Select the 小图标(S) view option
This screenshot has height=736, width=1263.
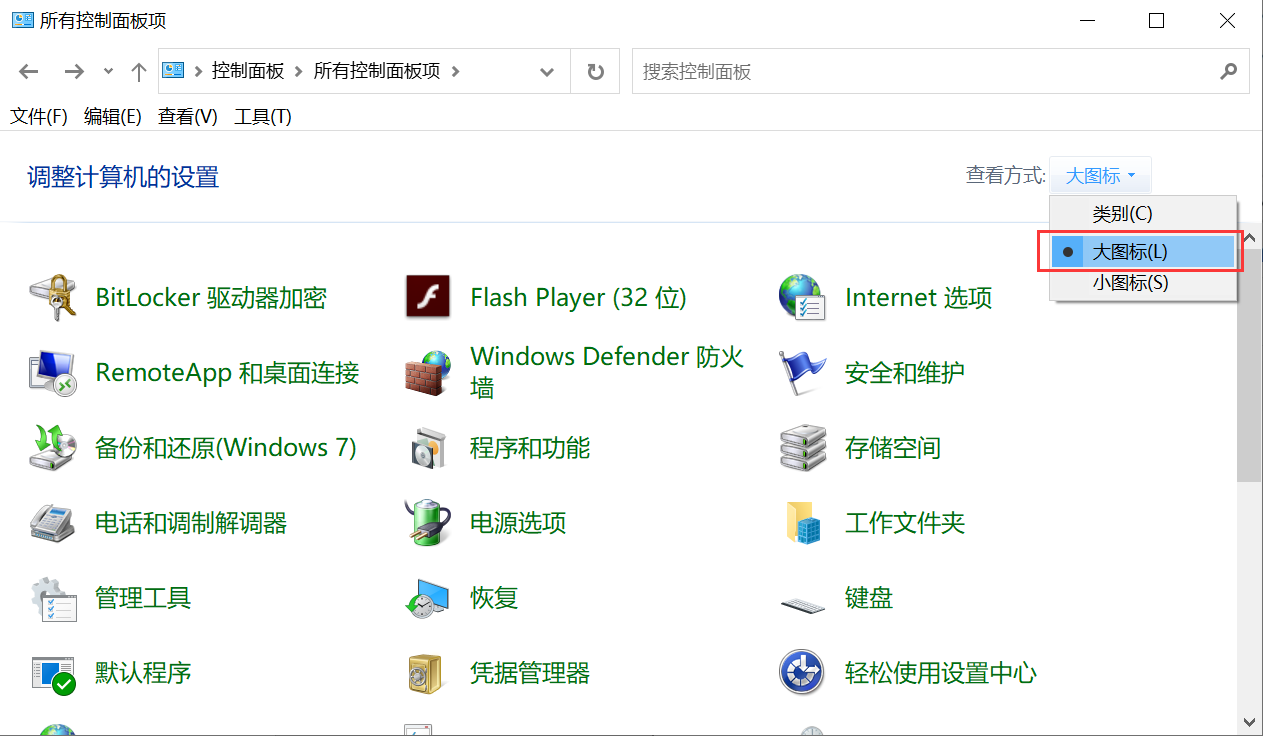(1143, 283)
